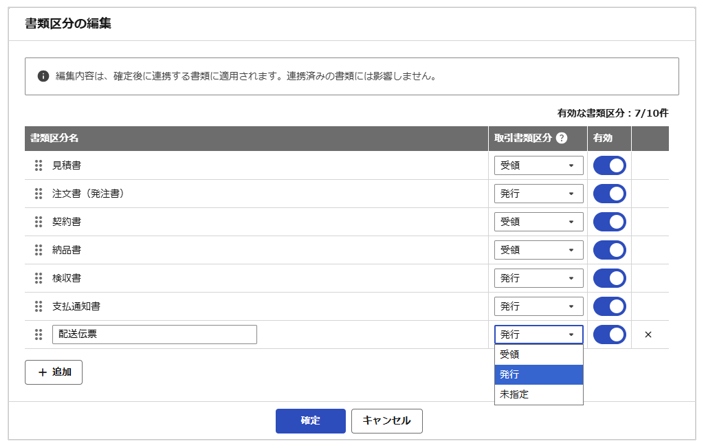
Task: Click drag handle for 納品書 row
Action: (39, 250)
